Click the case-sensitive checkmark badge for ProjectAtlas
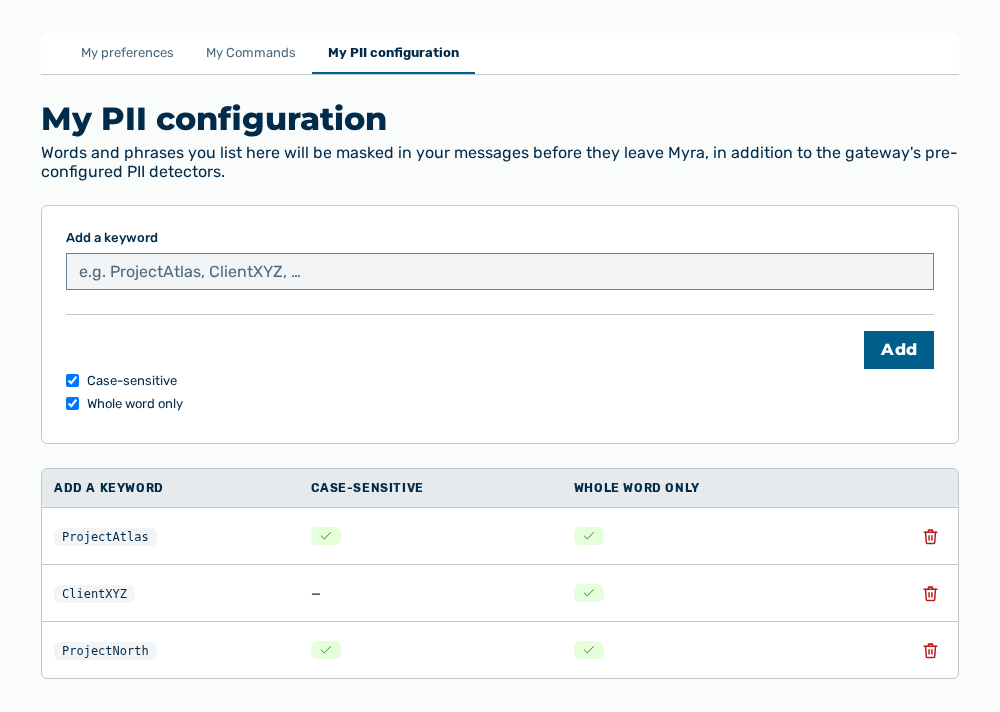Image resolution: width=1000 pixels, height=712 pixels. coord(326,536)
